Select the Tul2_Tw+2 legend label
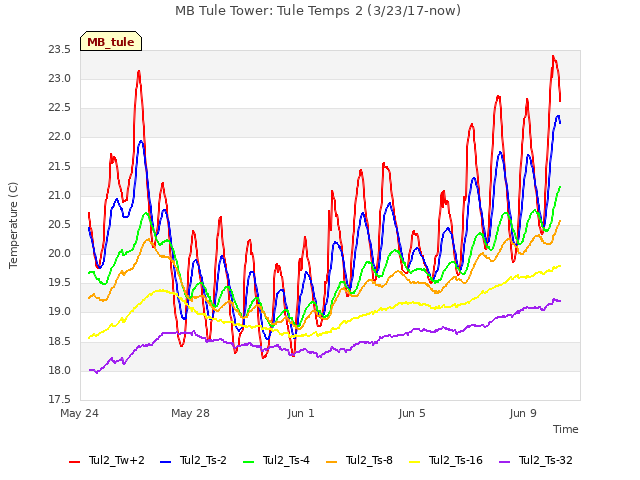Screen dimensions: 640x480 pos(117,460)
